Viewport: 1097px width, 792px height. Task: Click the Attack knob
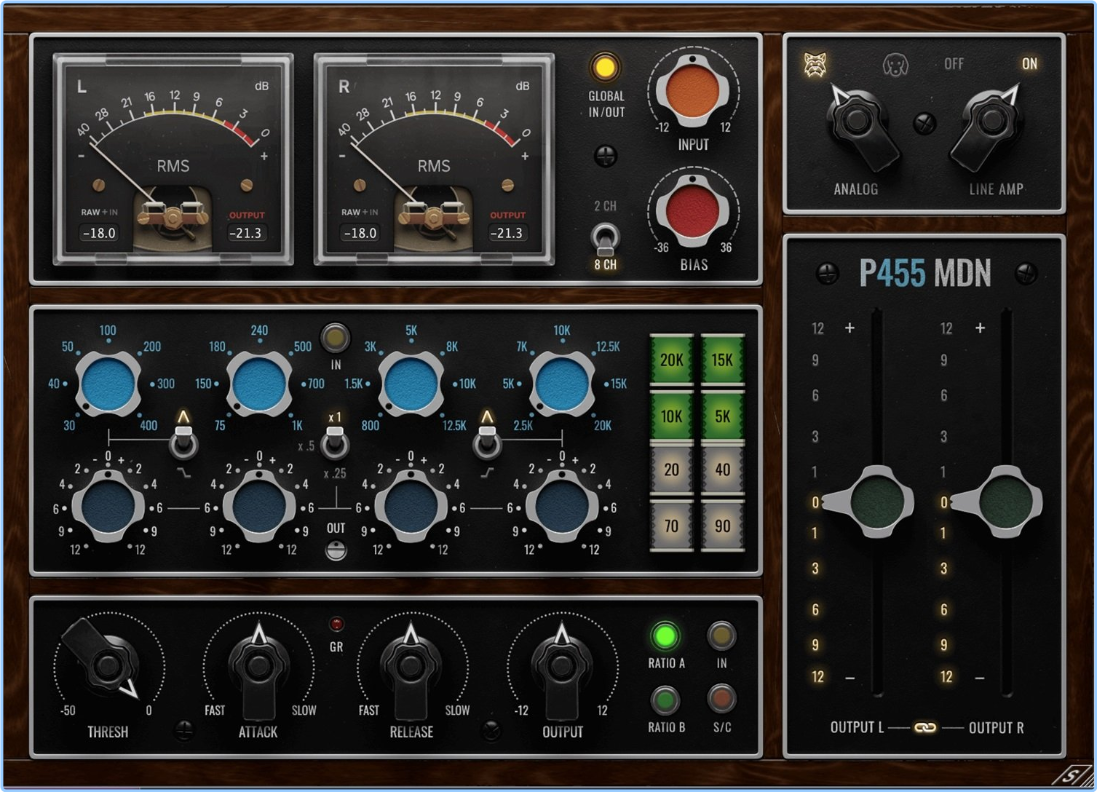[x=258, y=668]
